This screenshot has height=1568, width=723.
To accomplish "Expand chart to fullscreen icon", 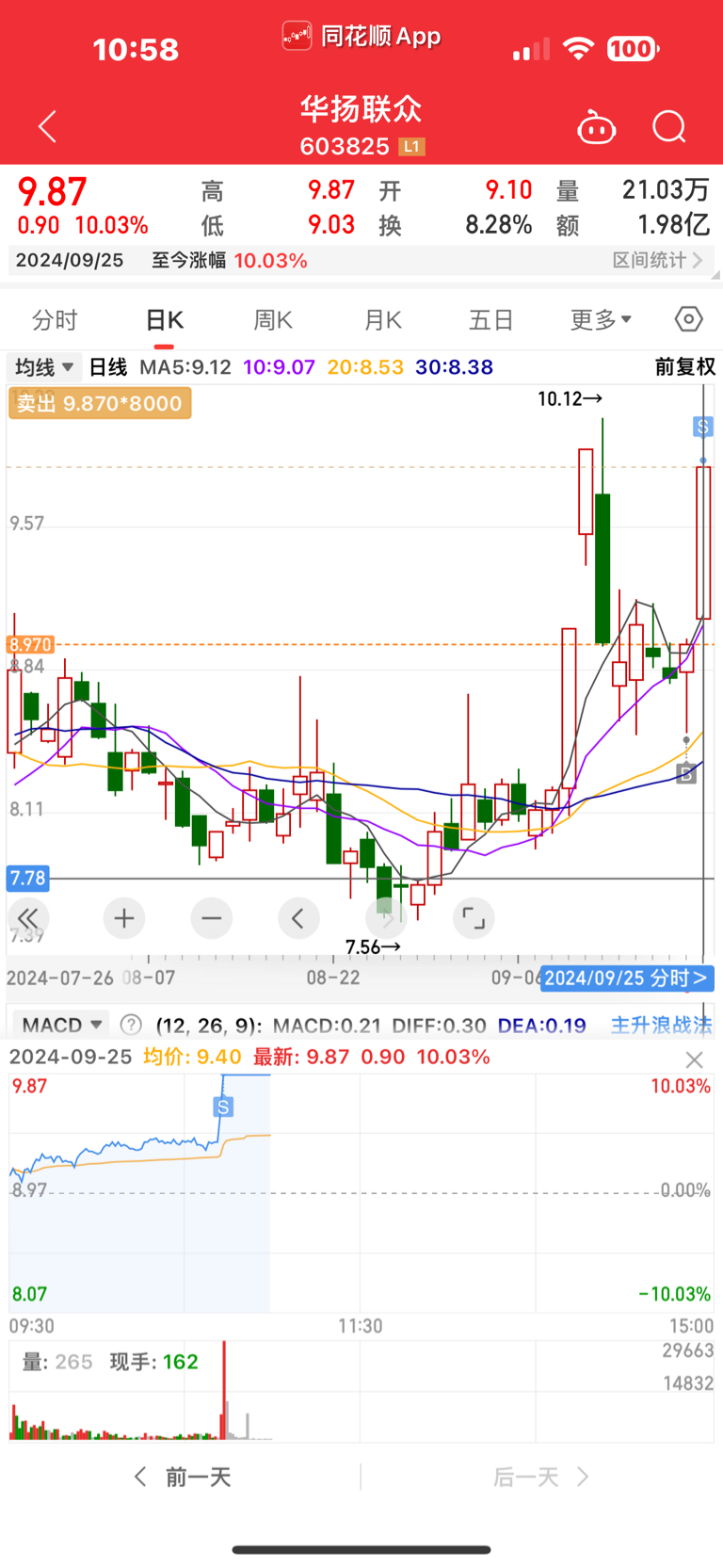I will tap(474, 918).
